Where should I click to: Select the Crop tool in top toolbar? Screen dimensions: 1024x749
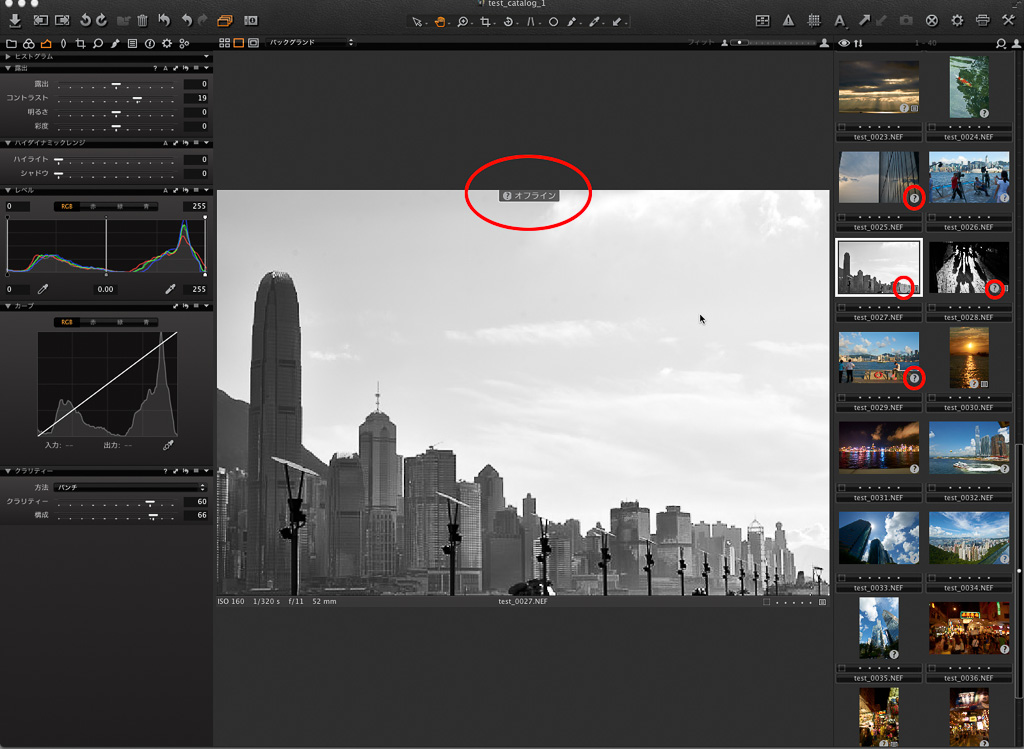[487, 21]
